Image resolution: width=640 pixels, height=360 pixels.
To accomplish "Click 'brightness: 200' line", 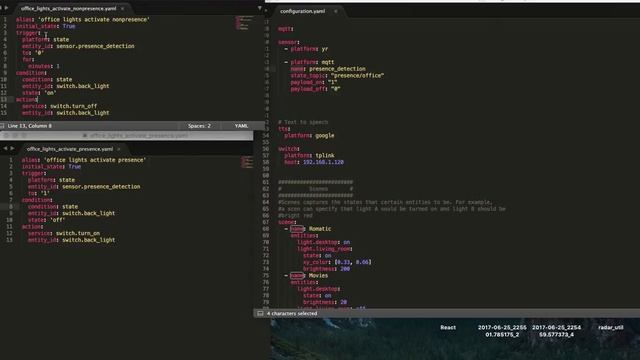I will pyautogui.click(x=327, y=269).
